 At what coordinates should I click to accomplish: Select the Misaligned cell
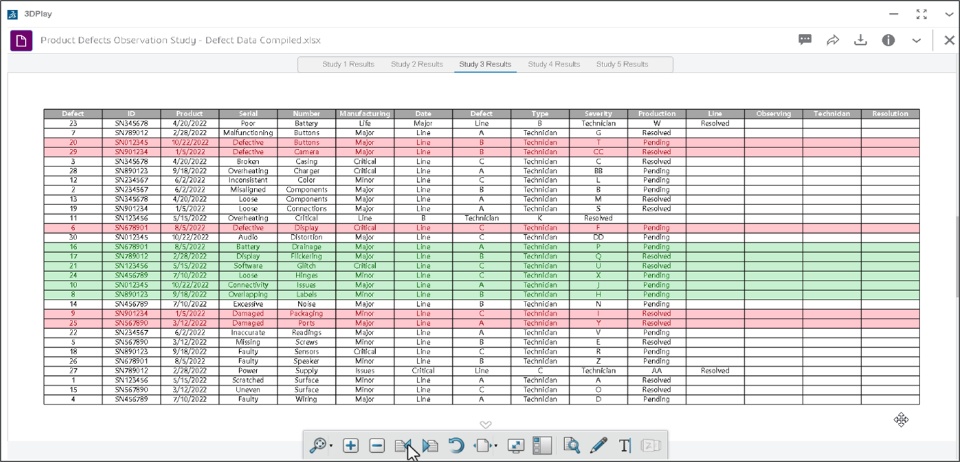click(248, 190)
